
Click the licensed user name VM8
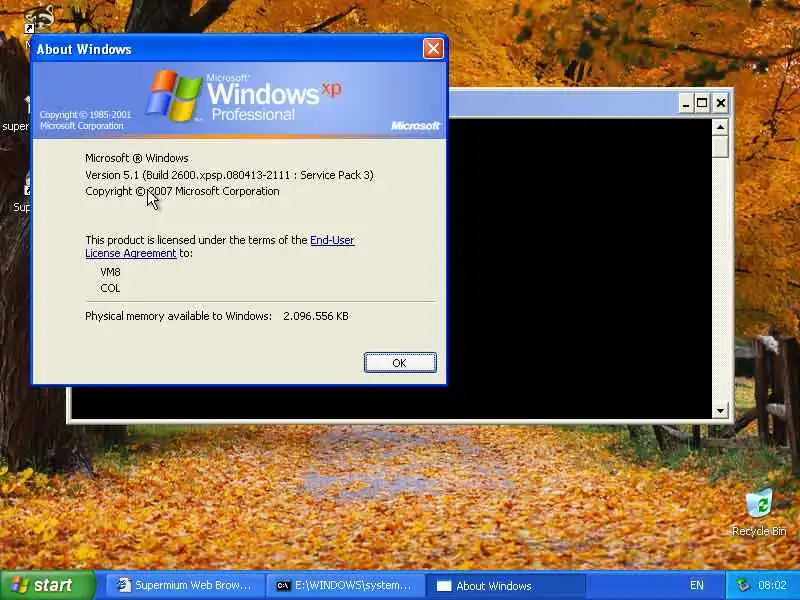(110, 272)
